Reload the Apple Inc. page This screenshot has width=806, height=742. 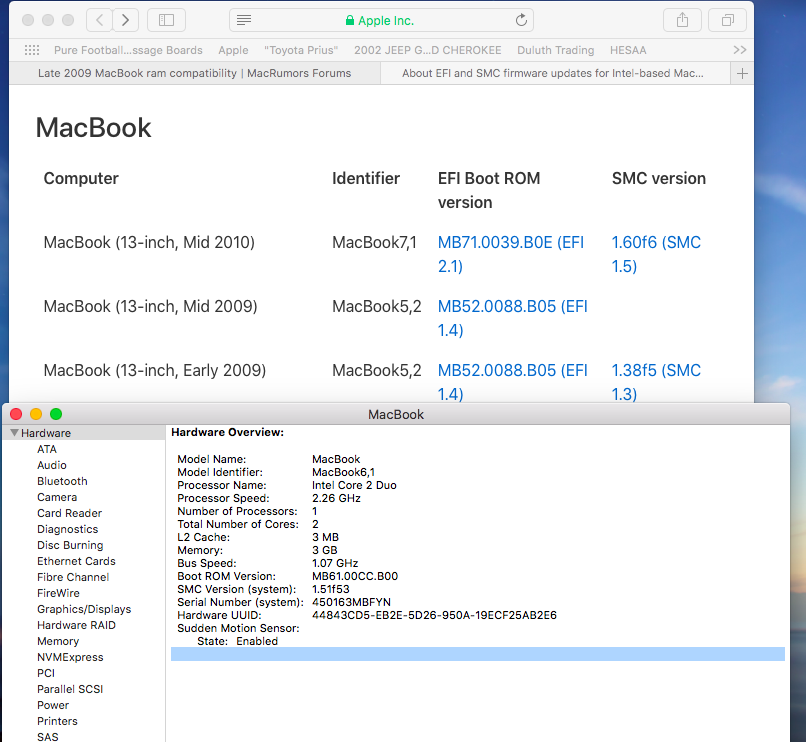point(521,20)
